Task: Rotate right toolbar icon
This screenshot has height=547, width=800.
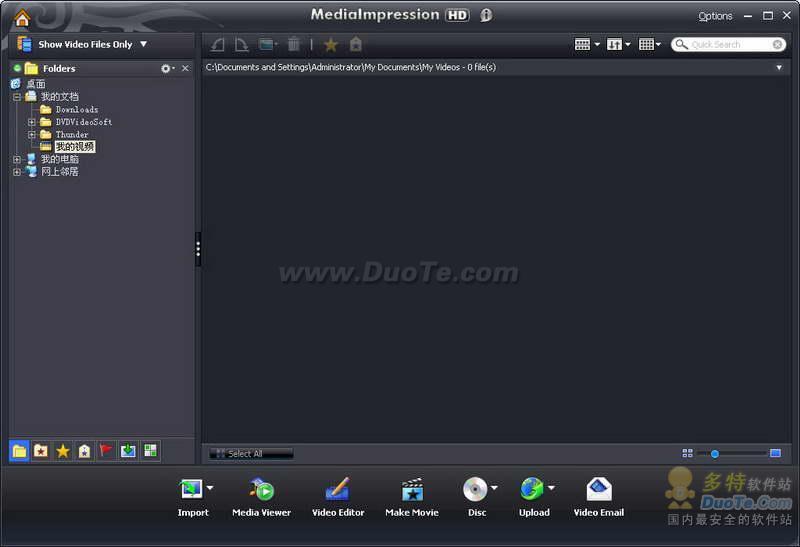Action: (241, 45)
